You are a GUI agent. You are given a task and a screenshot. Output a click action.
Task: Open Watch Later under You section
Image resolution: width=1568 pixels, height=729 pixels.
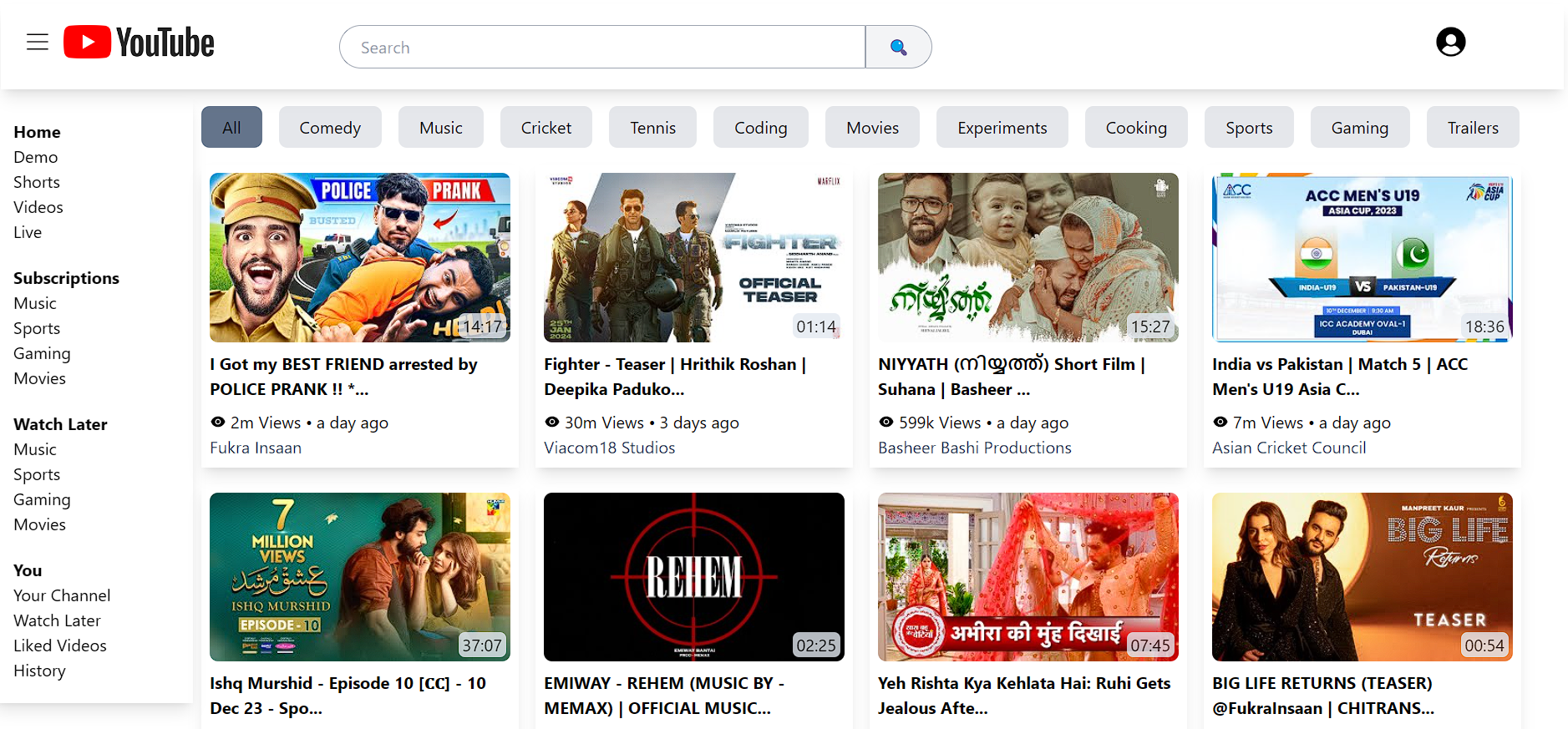(x=57, y=620)
